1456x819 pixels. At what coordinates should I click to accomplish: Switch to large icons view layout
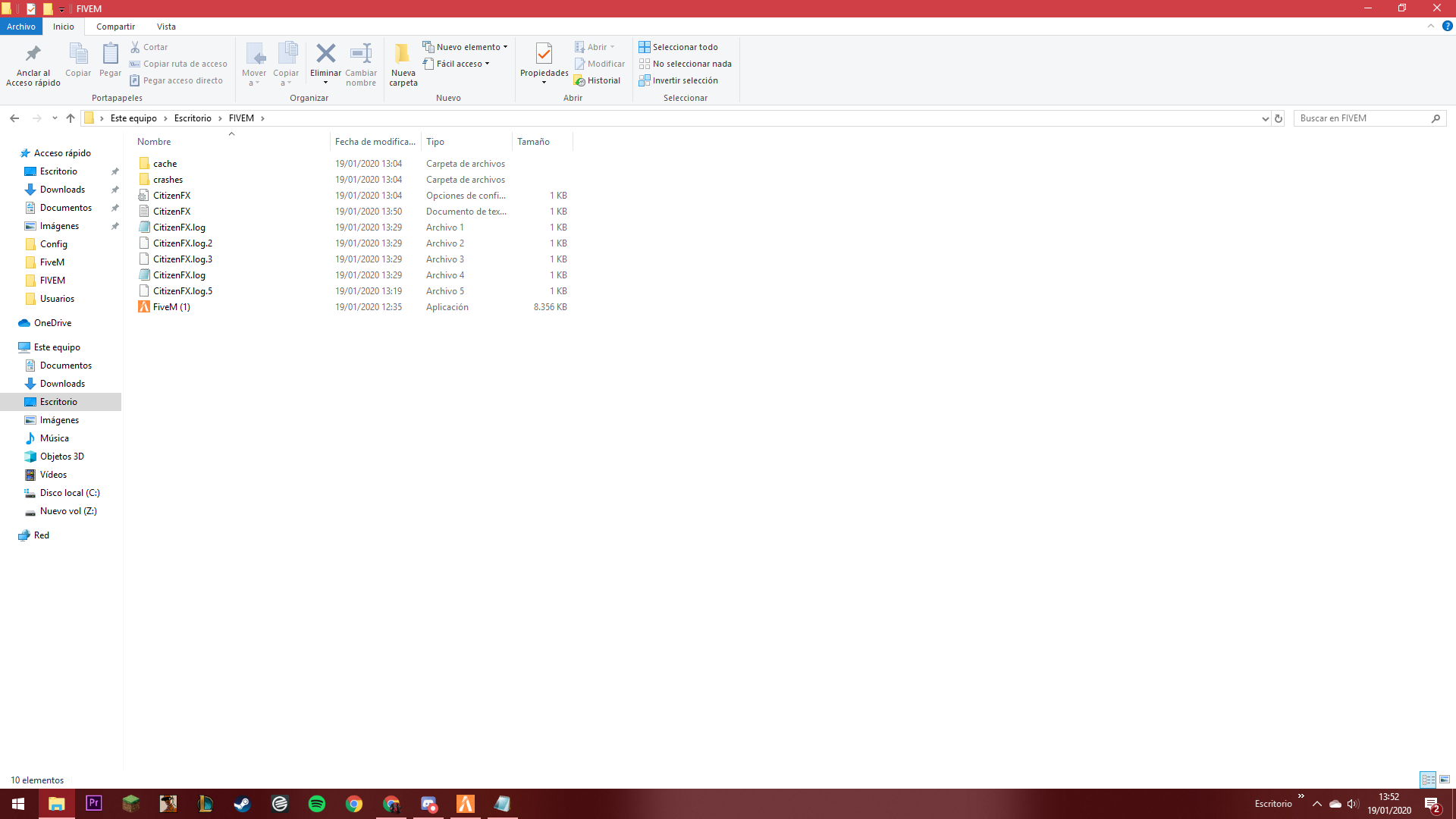point(1445,780)
